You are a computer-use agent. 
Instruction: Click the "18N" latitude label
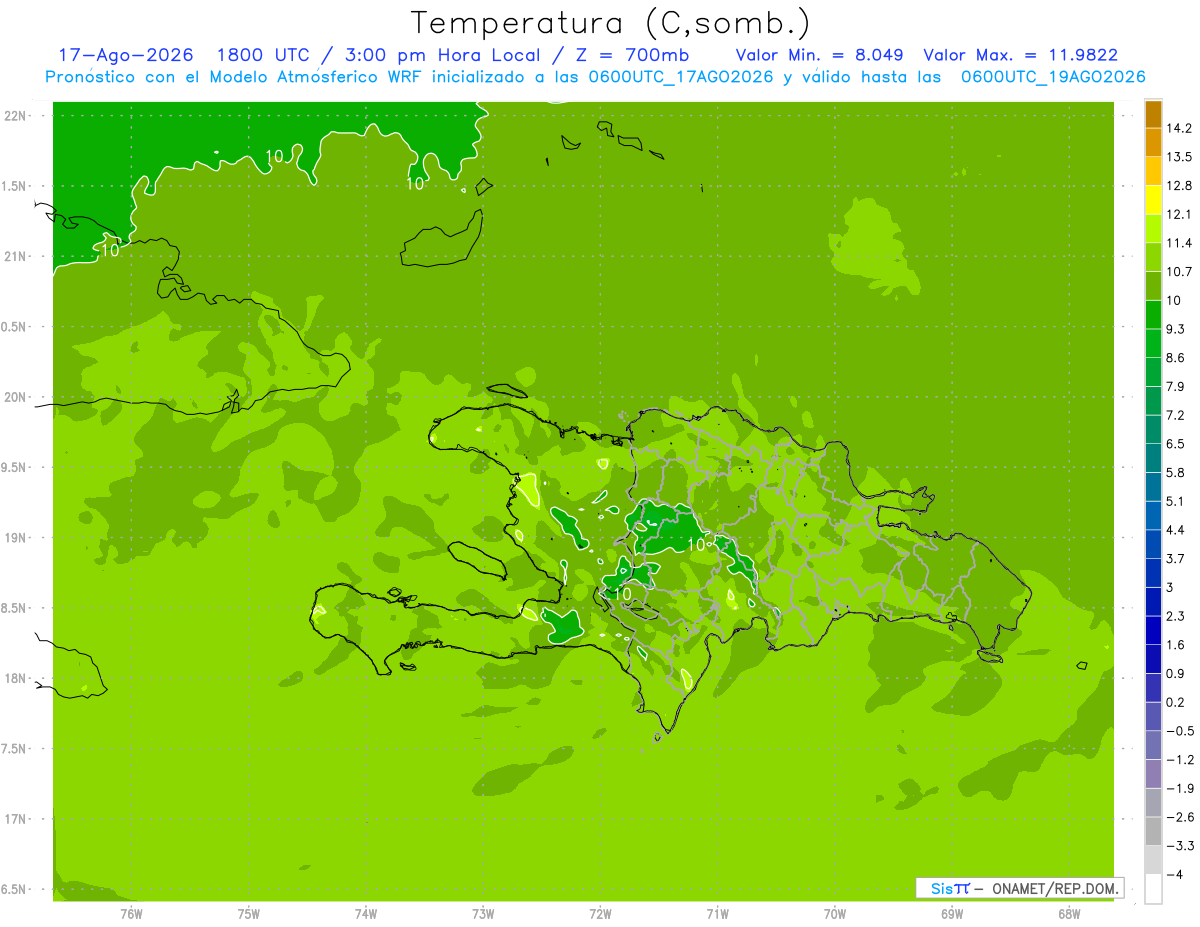pos(15,678)
